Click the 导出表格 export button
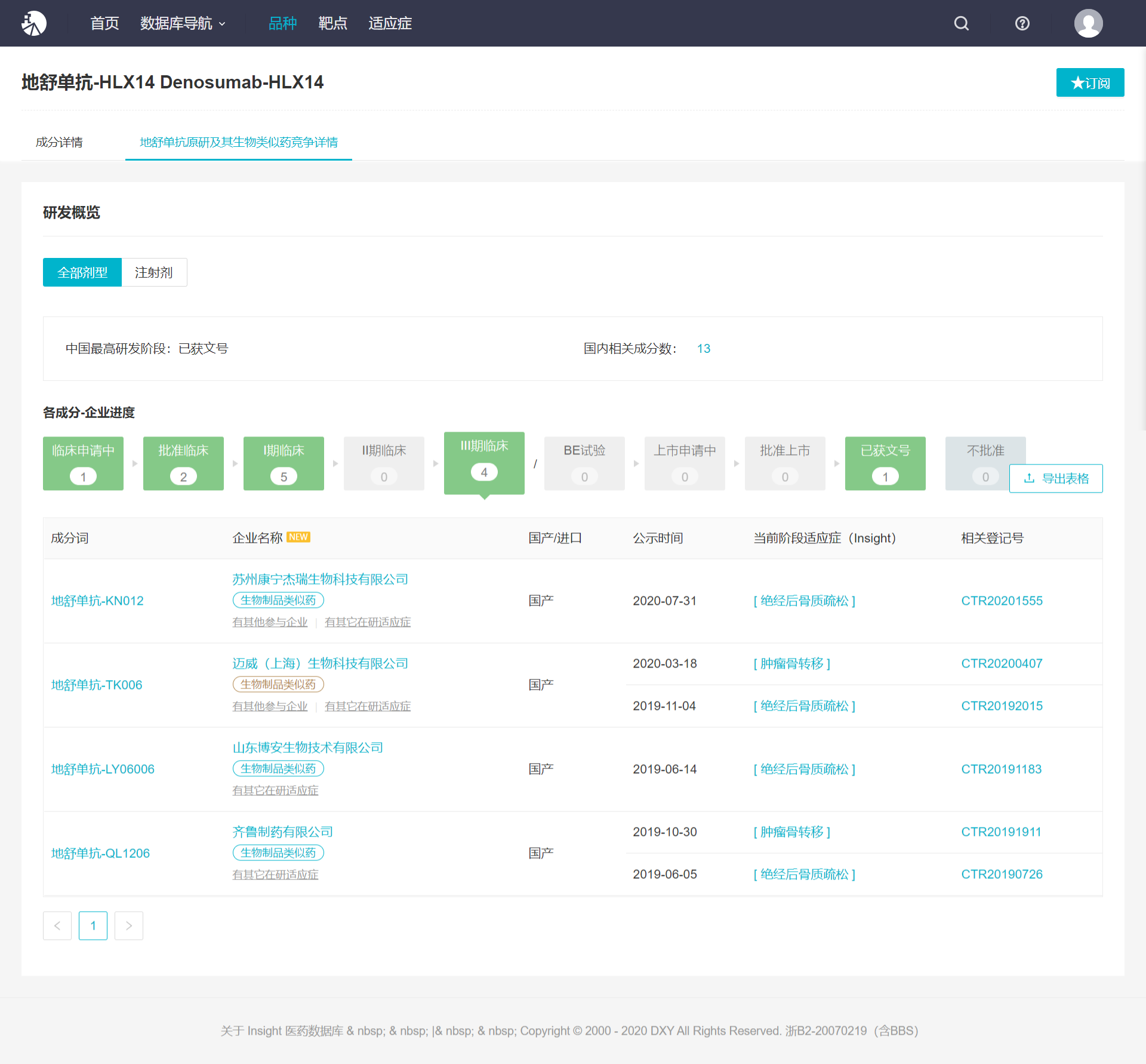 coord(1056,478)
